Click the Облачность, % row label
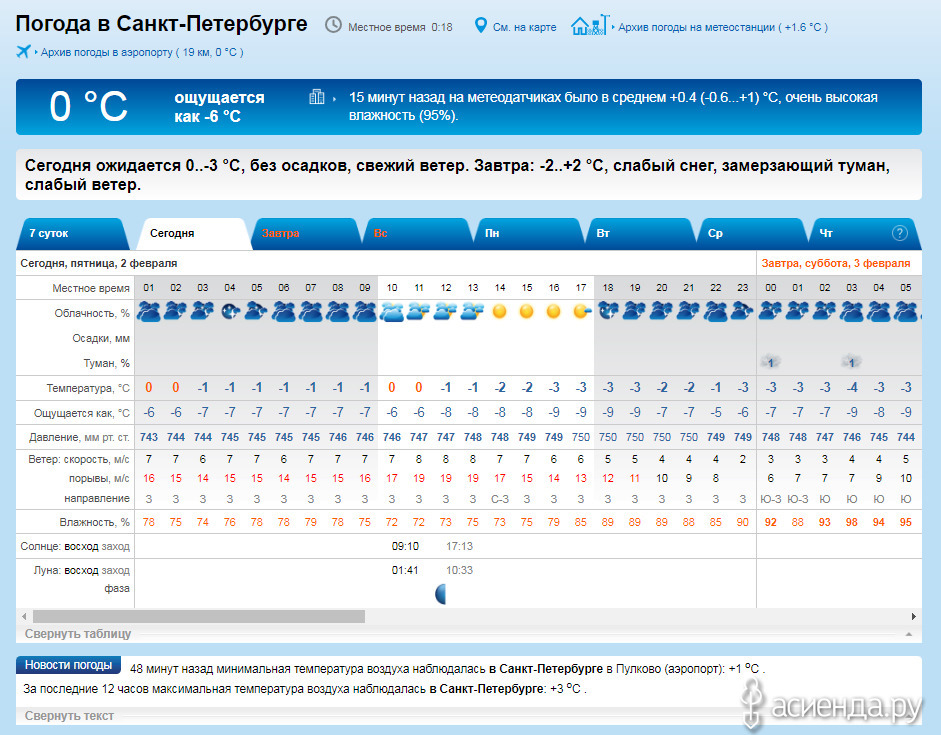941x735 pixels. pyautogui.click(x=92, y=313)
